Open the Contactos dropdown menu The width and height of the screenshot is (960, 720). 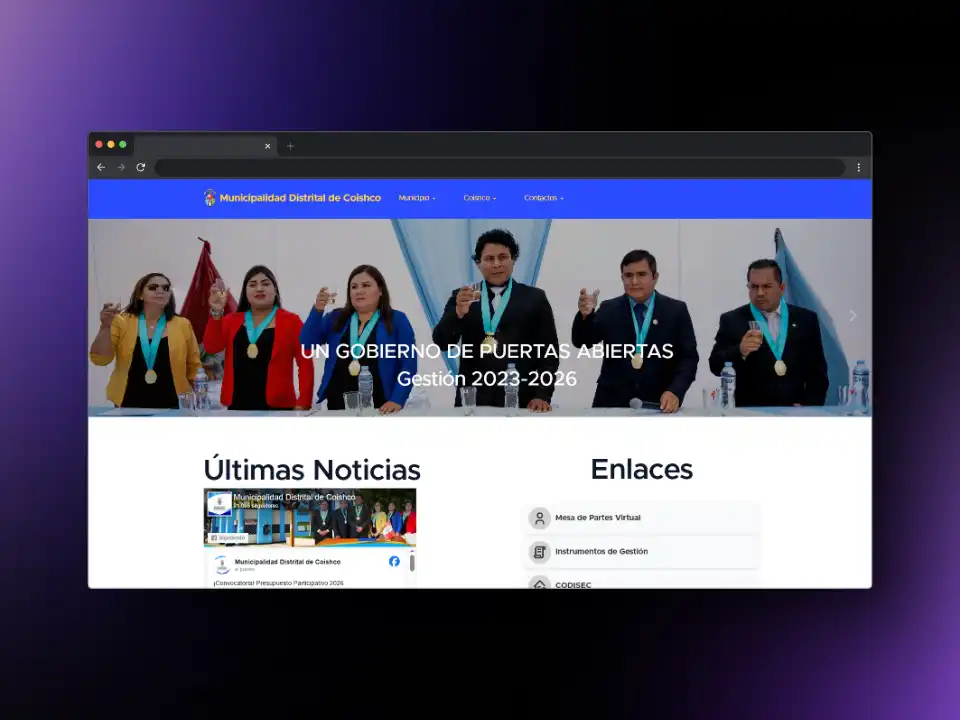coord(543,197)
